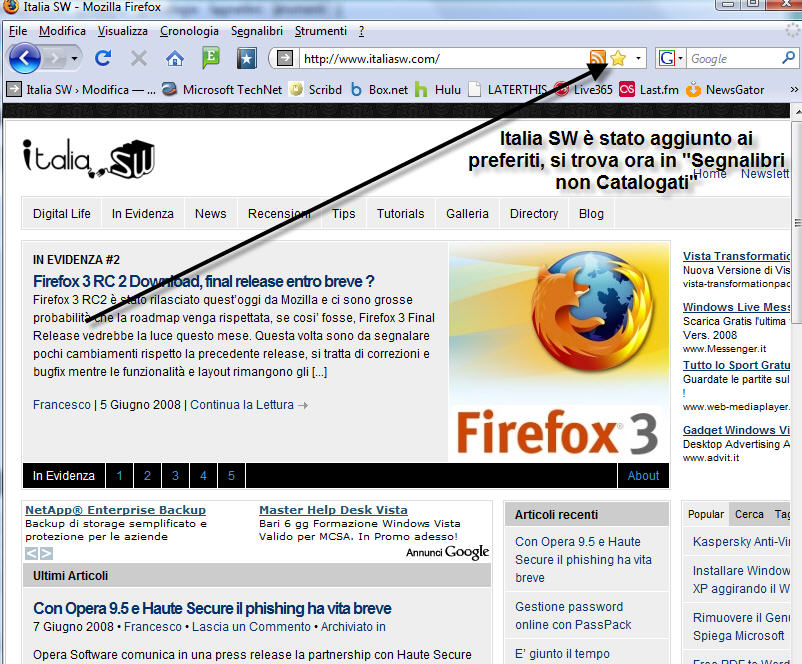Open the ? help menu

click(362, 31)
